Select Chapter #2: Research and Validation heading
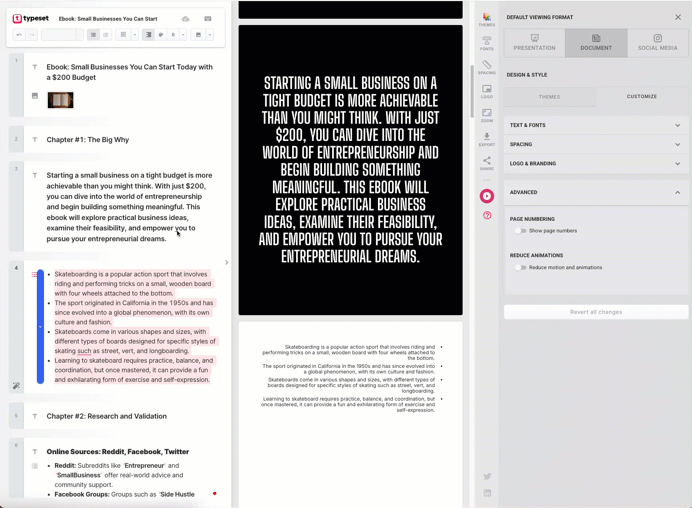 coord(107,416)
